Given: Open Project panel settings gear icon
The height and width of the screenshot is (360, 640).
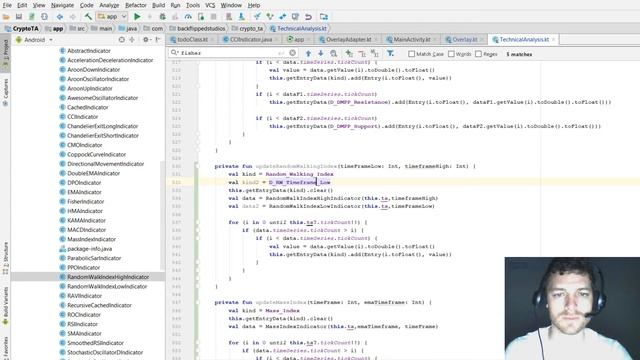Looking at the screenshot, I should [146, 40].
